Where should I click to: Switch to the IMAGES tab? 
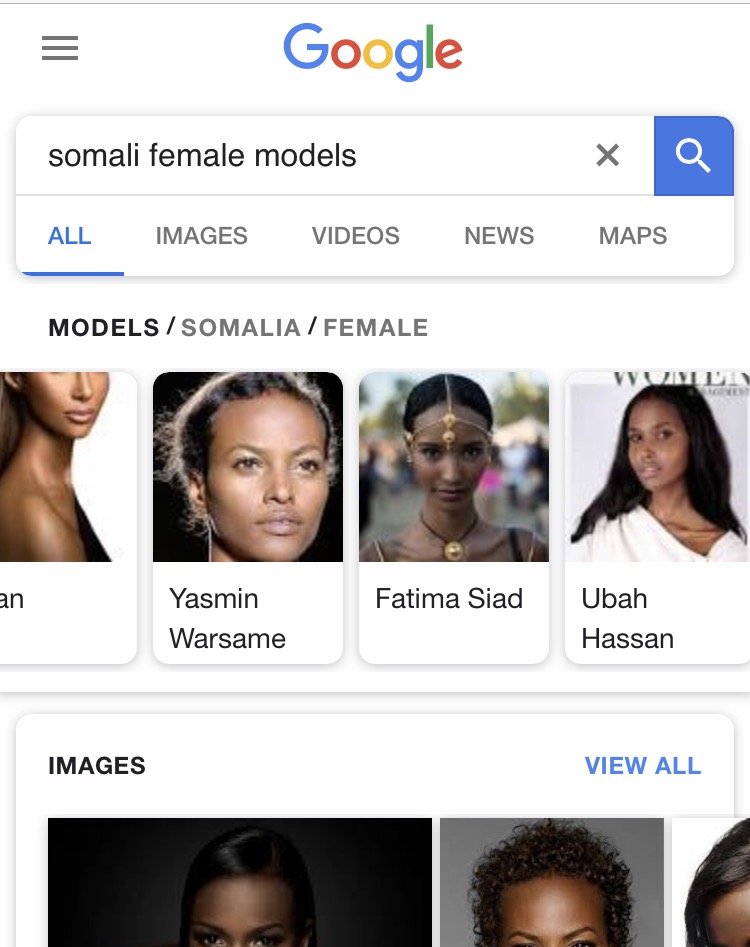click(201, 236)
